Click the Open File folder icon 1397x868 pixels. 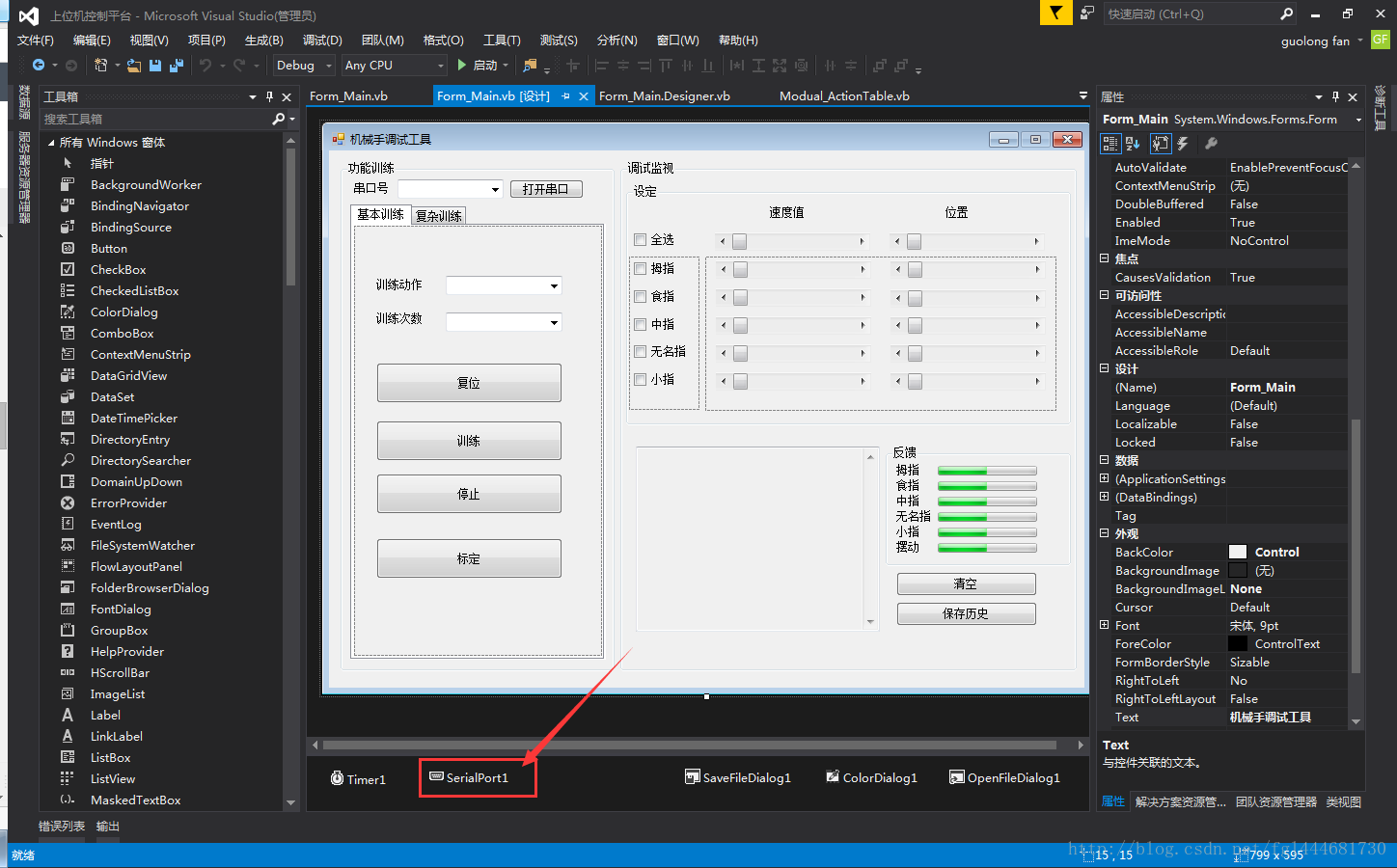coord(133,65)
